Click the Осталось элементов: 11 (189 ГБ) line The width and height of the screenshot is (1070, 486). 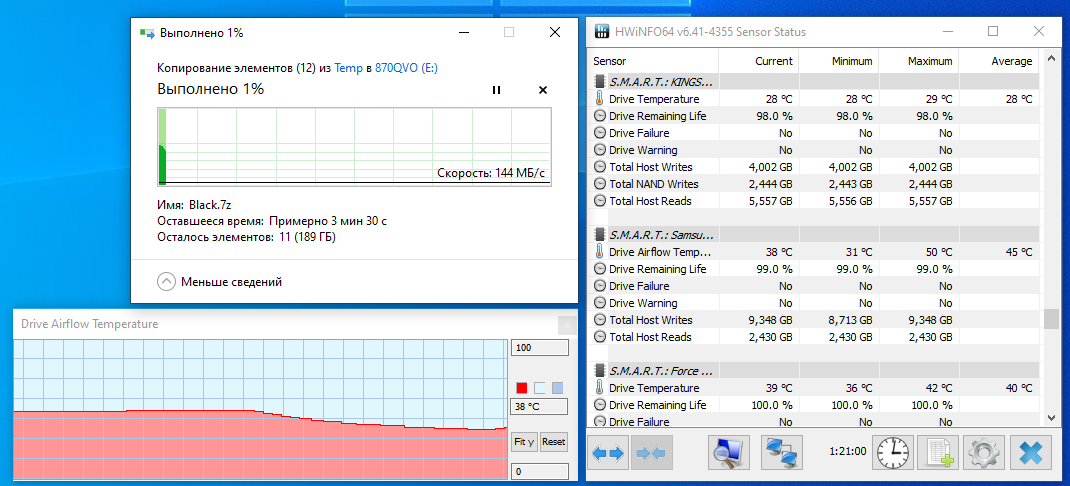click(246, 238)
